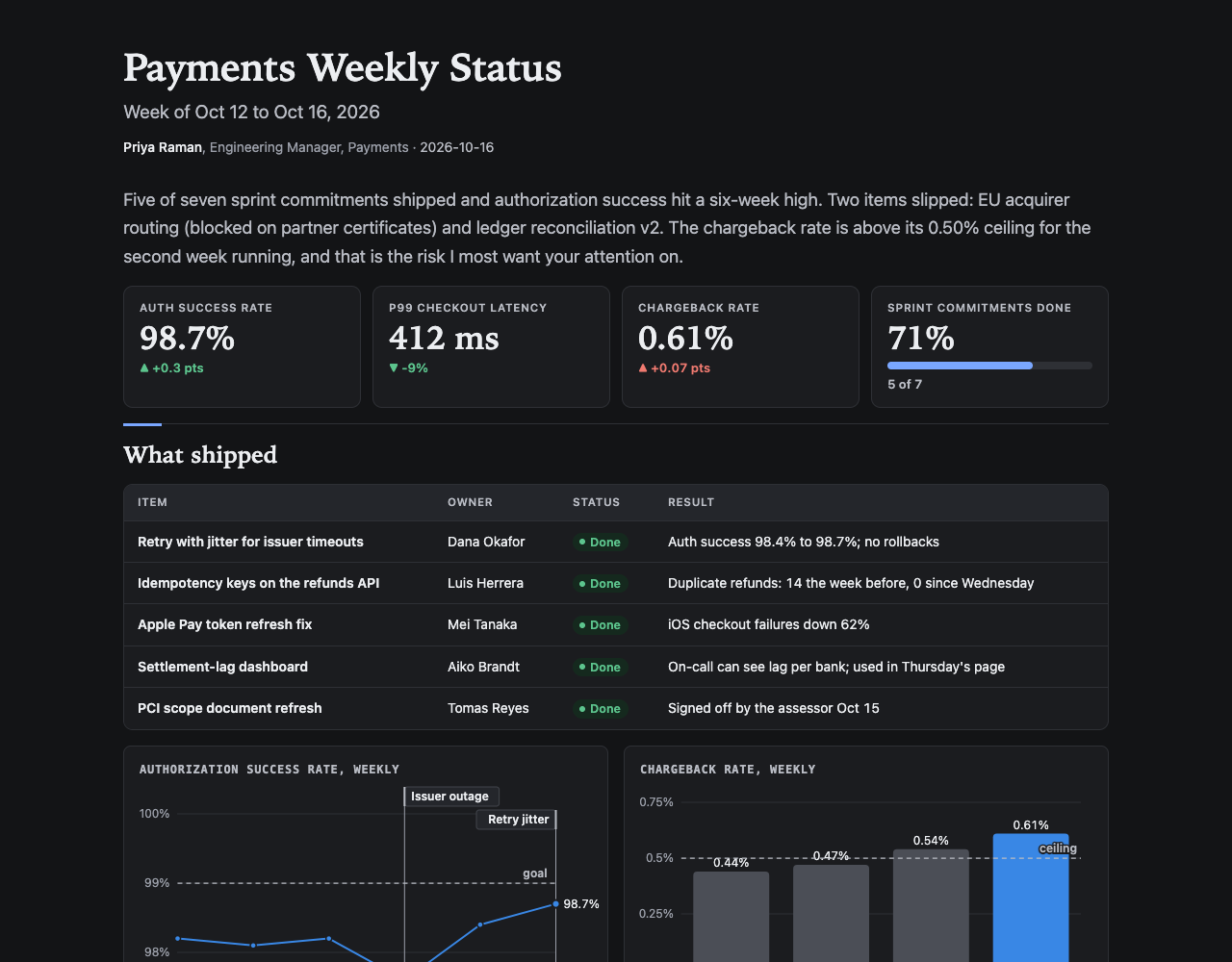Click the OWNER column header
This screenshot has width=1232, height=962.
(x=470, y=502)
